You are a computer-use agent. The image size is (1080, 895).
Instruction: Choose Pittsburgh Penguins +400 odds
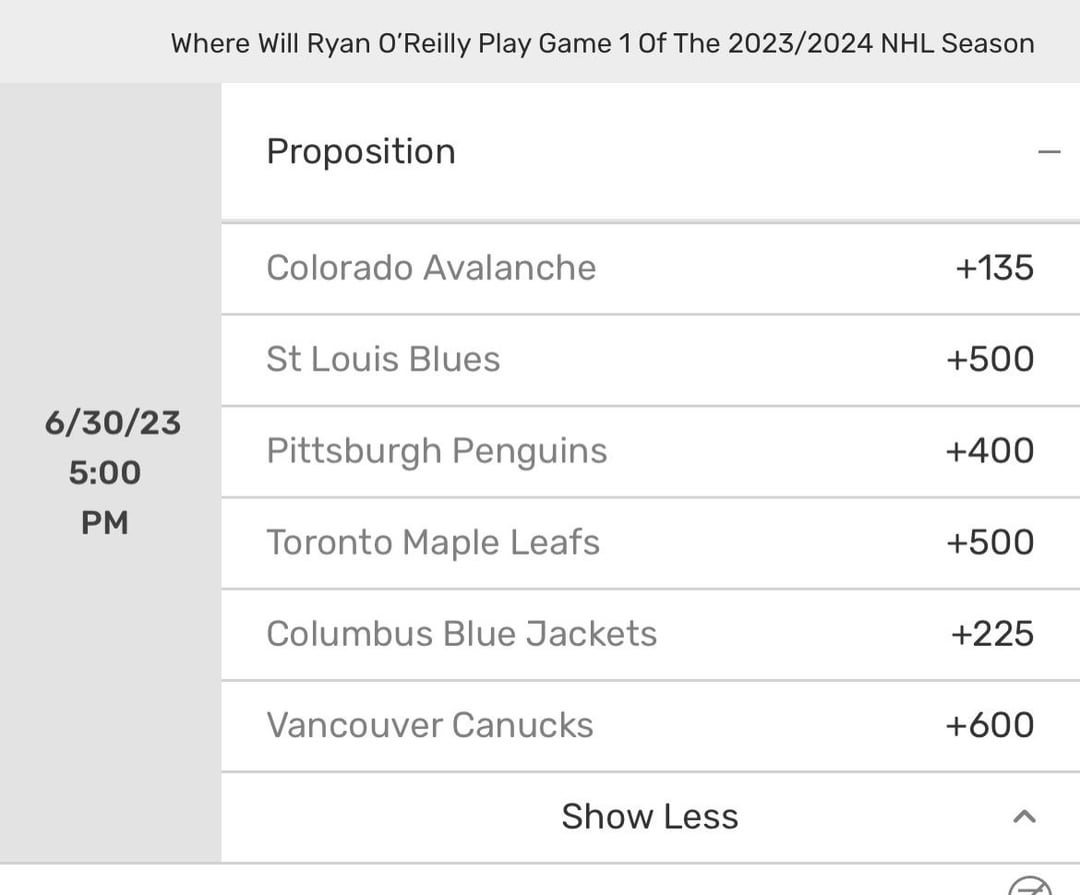pyautogui.click(x=990, y=451)
